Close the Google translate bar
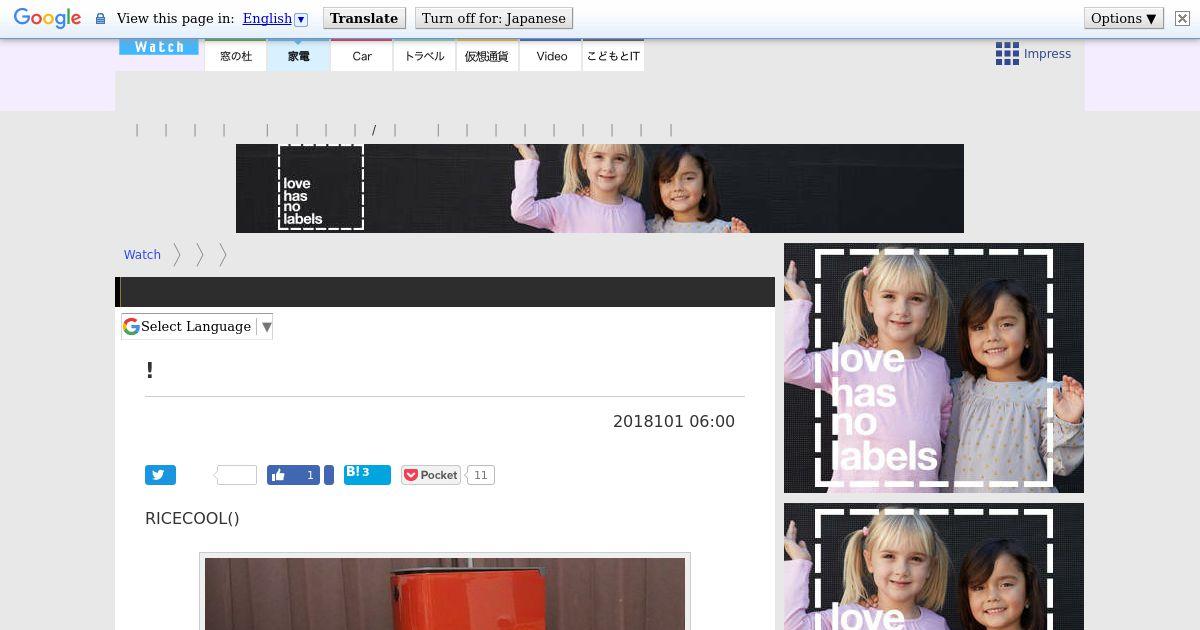Image resolution: width=1200 pixels, height=630 pixels. point(1182,19)
